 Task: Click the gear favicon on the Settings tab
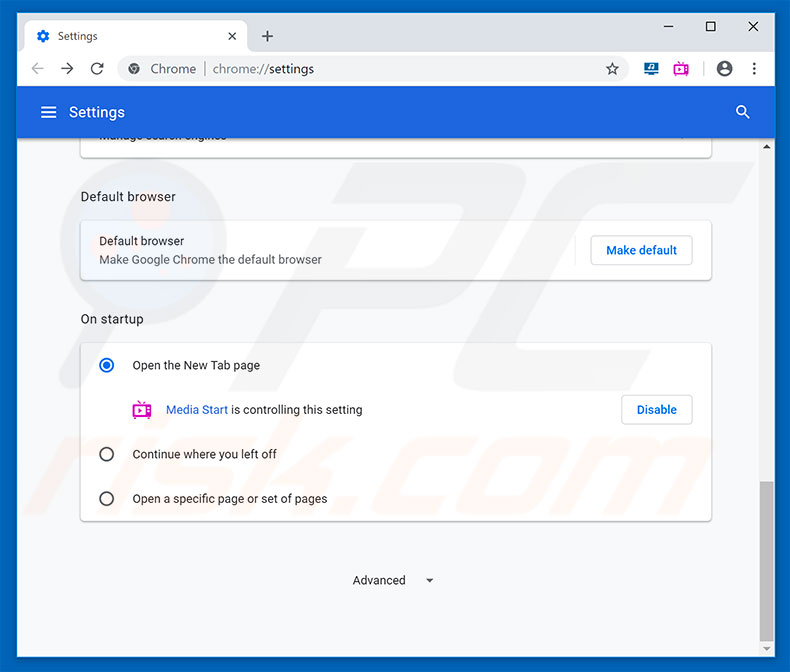pyautogui.click(x=43, y=36)
